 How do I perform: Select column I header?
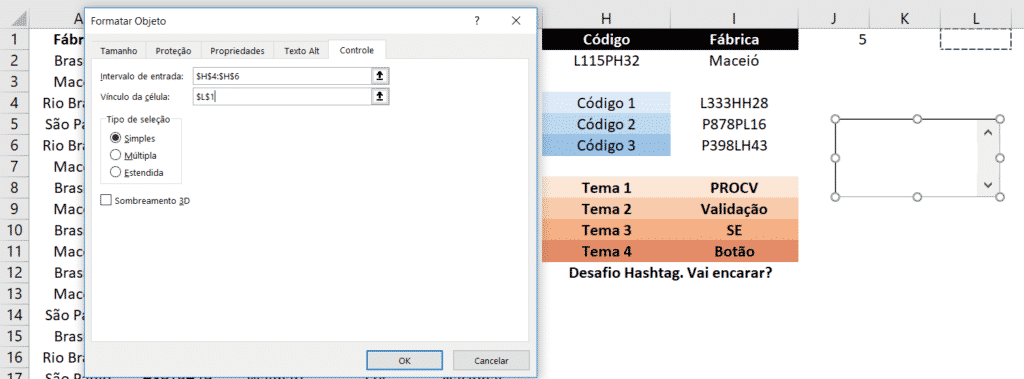(735, 19)
